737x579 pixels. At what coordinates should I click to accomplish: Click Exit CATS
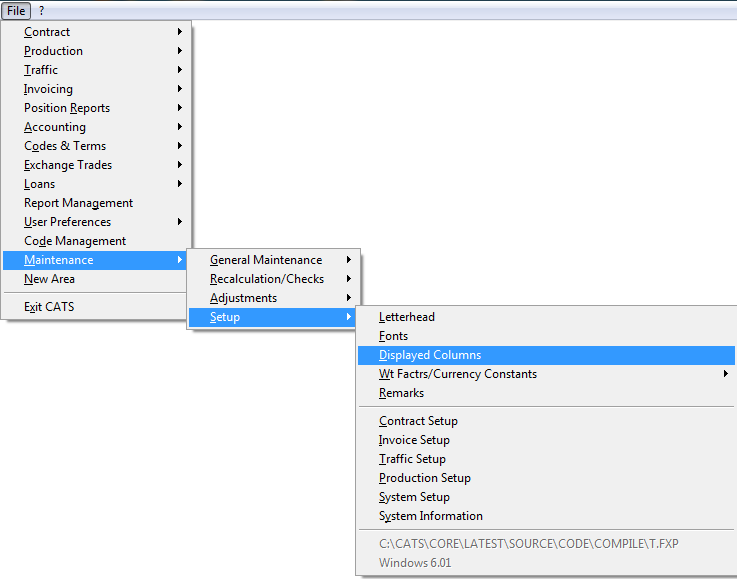point(95,307)
